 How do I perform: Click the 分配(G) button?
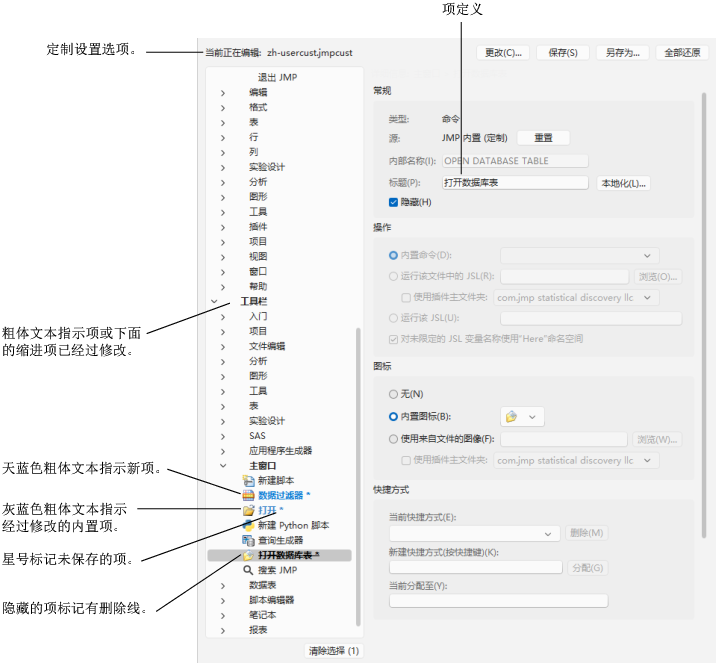click(587, 568)
